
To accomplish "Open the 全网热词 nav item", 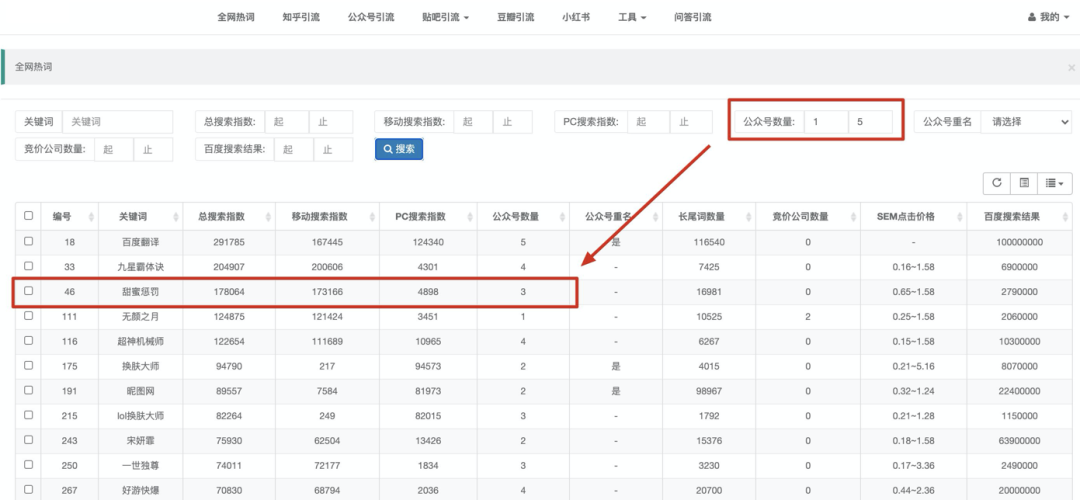I will tap(236, 17).
